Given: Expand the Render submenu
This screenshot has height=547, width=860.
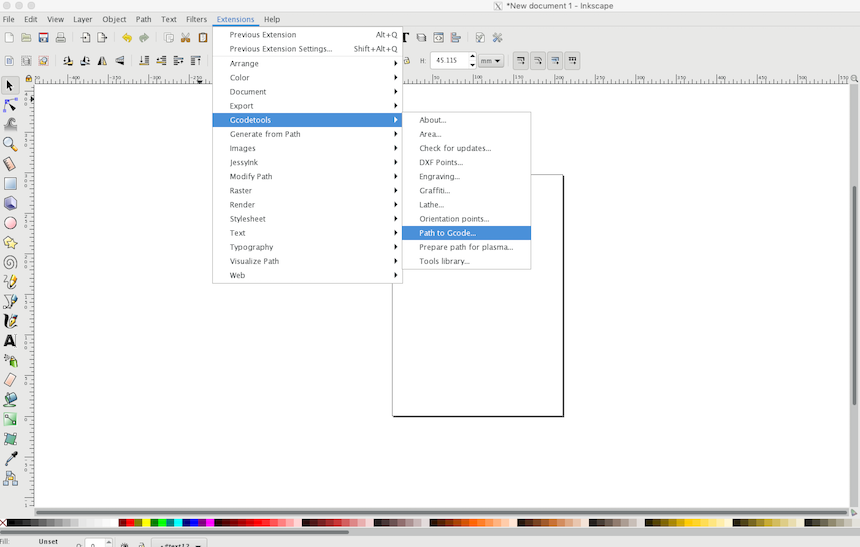Looking at the screenshot, I should (x=307, y=205).
